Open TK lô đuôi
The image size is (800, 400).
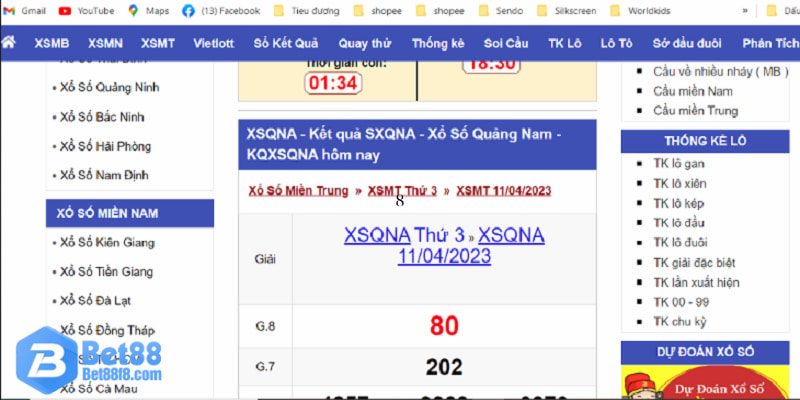coord(680,243)
